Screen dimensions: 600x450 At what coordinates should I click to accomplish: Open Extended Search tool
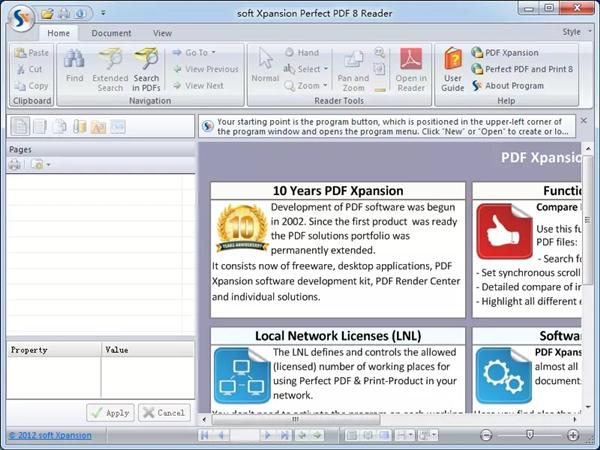coord(110,70)
